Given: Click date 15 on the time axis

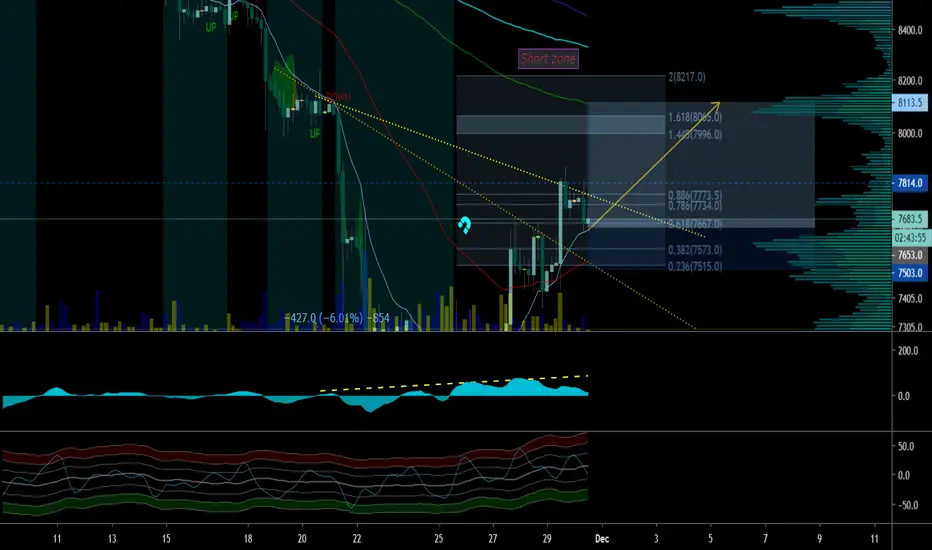Looking at the screenshot, I should tap(166, 539).
